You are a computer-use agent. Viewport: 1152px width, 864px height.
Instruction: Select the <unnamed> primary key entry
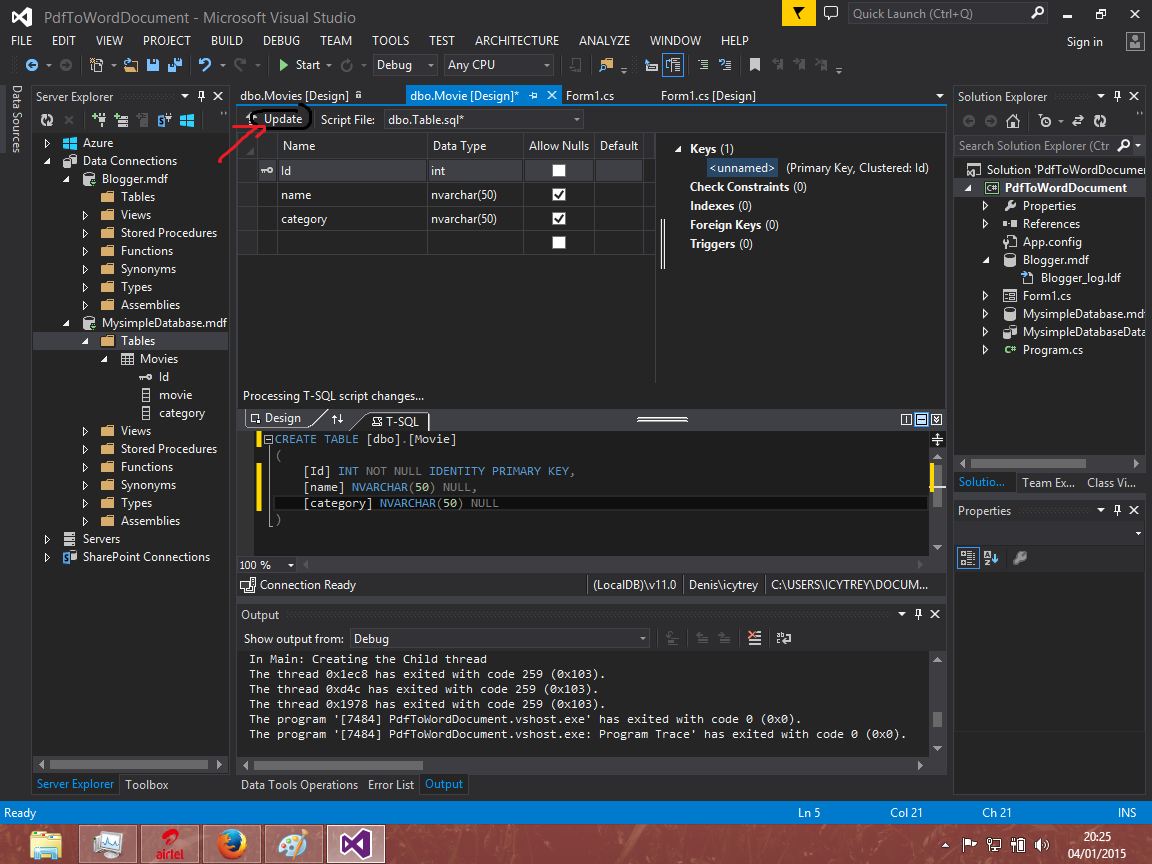tap(741, 168)
